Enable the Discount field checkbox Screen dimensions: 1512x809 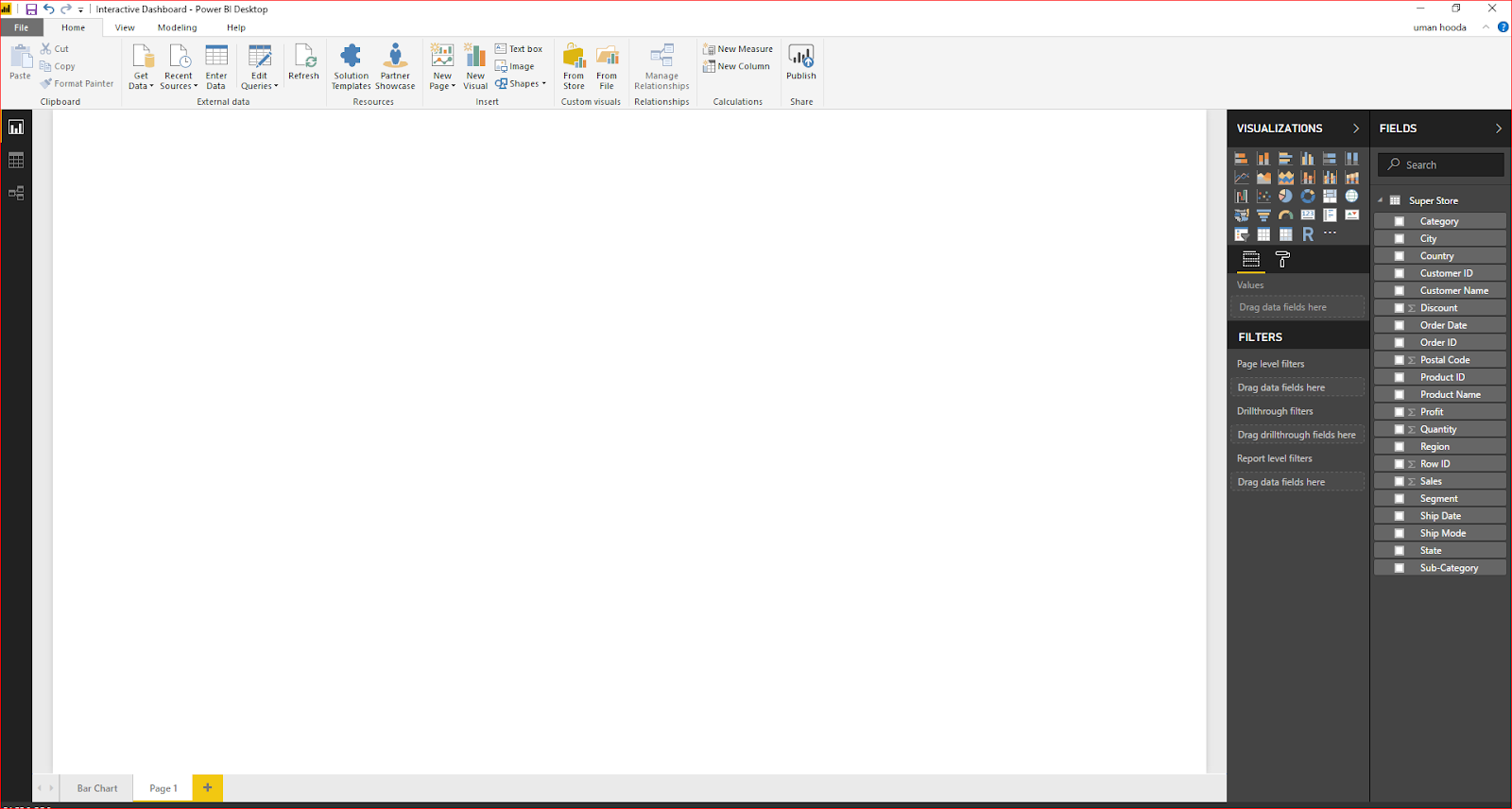point(1400,308)
